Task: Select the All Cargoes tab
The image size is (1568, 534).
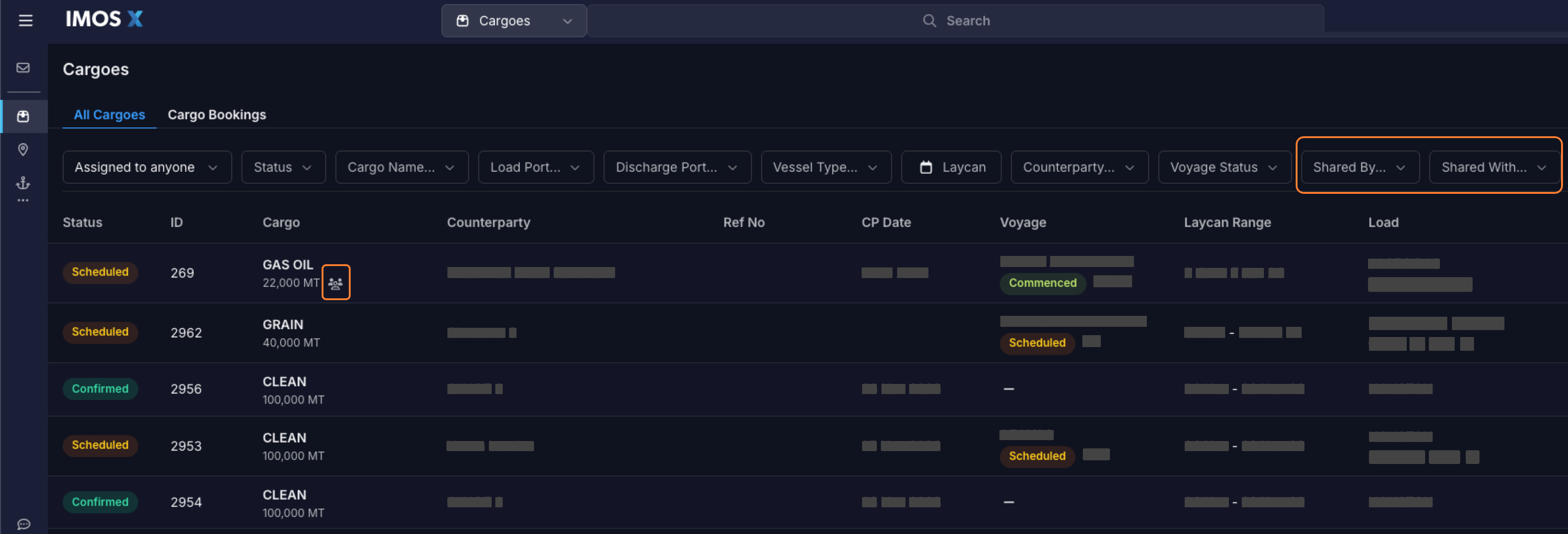Action: pos(110,115)
